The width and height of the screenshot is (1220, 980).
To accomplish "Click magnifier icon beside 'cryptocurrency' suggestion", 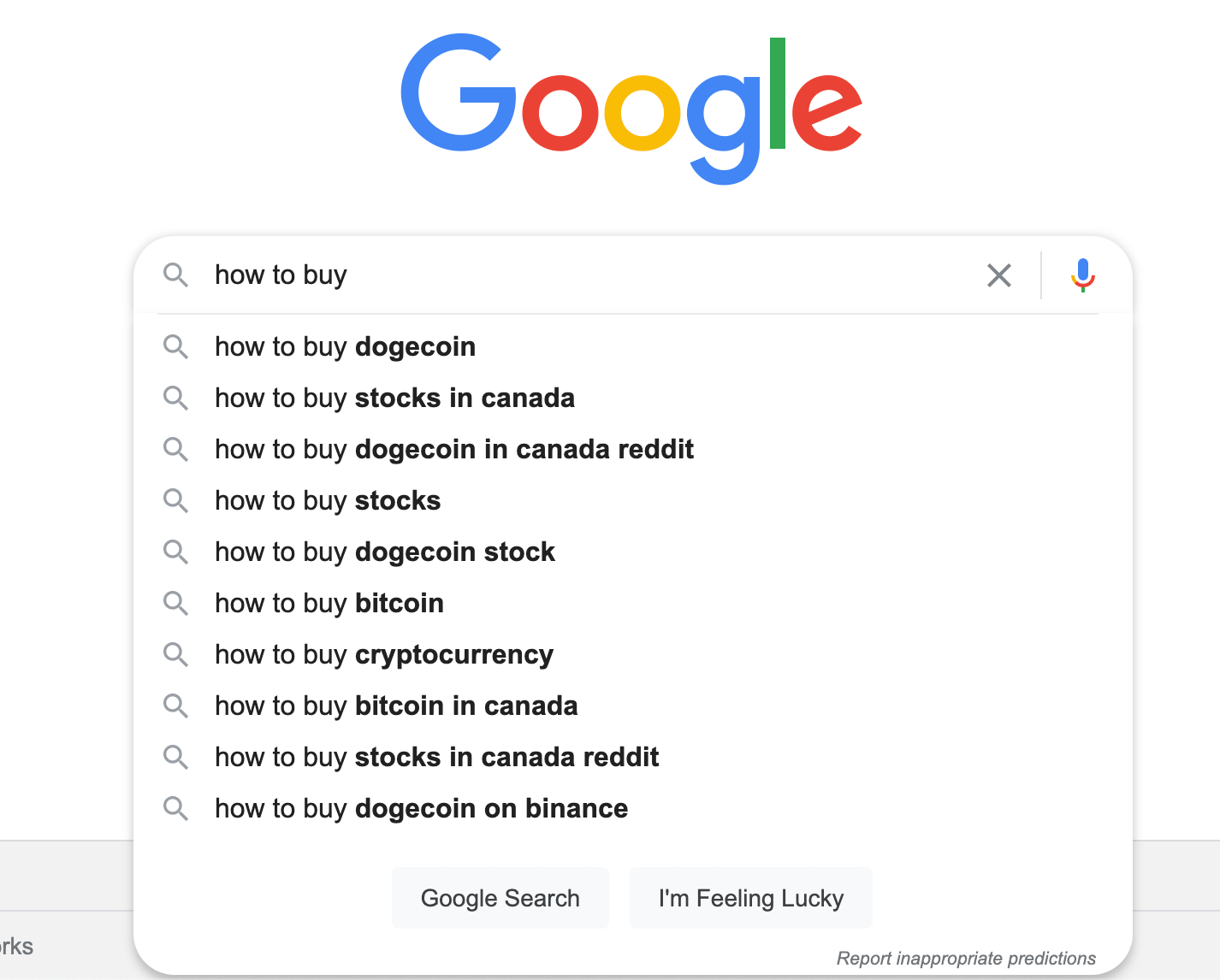I will (x=175, y=654).
